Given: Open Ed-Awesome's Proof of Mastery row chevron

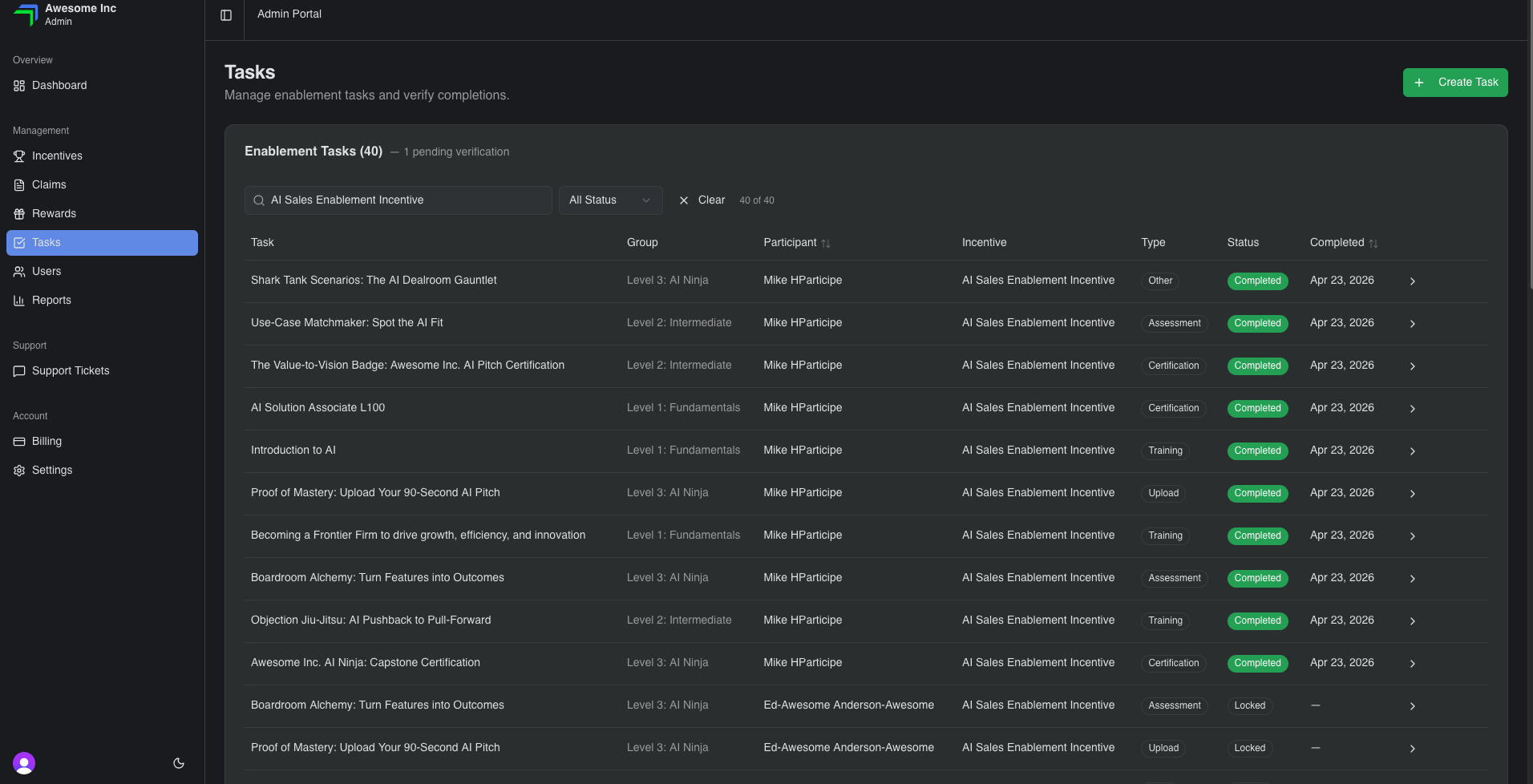Looking at the screenshot, I should pos(1413,749).
